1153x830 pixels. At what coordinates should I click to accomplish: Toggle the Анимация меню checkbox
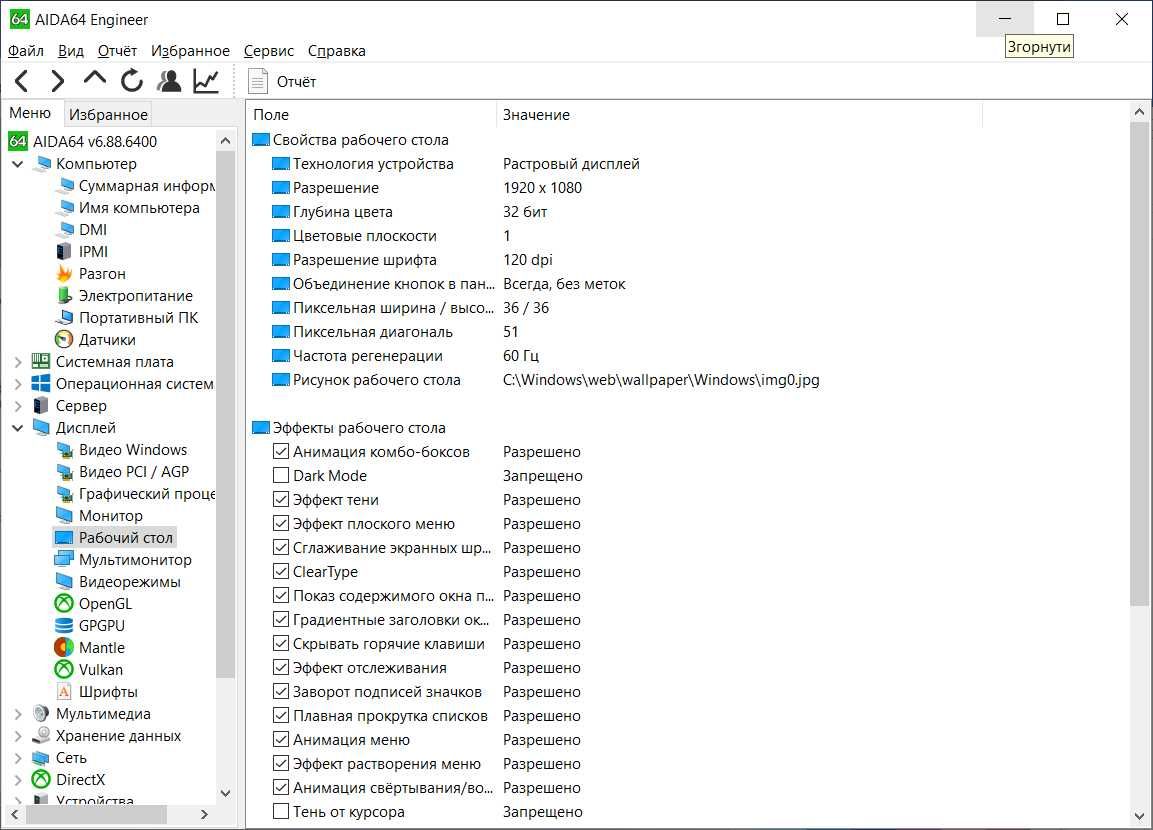click(x=281, y=740)
